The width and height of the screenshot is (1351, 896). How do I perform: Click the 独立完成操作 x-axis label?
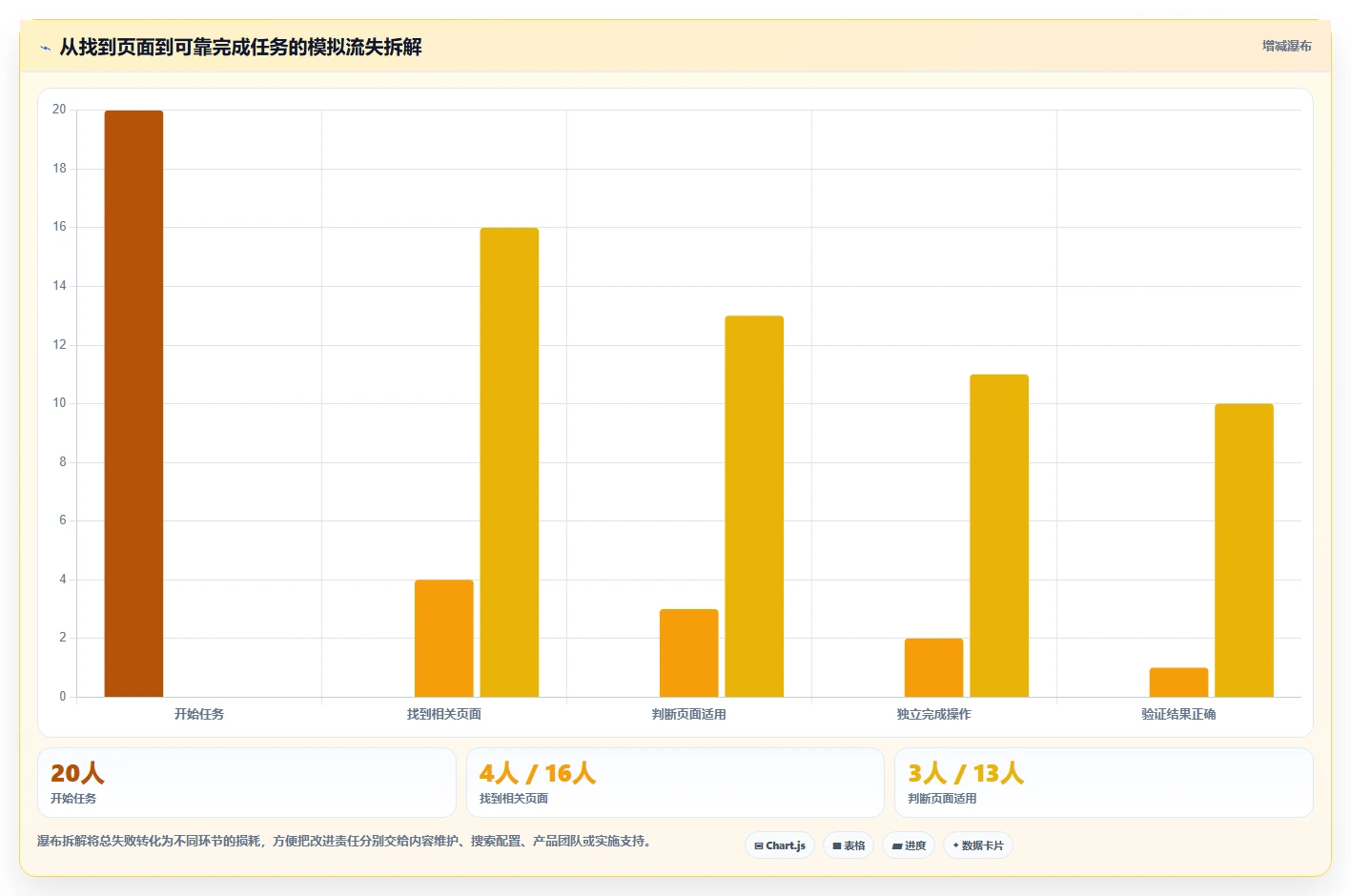point(934,714)
